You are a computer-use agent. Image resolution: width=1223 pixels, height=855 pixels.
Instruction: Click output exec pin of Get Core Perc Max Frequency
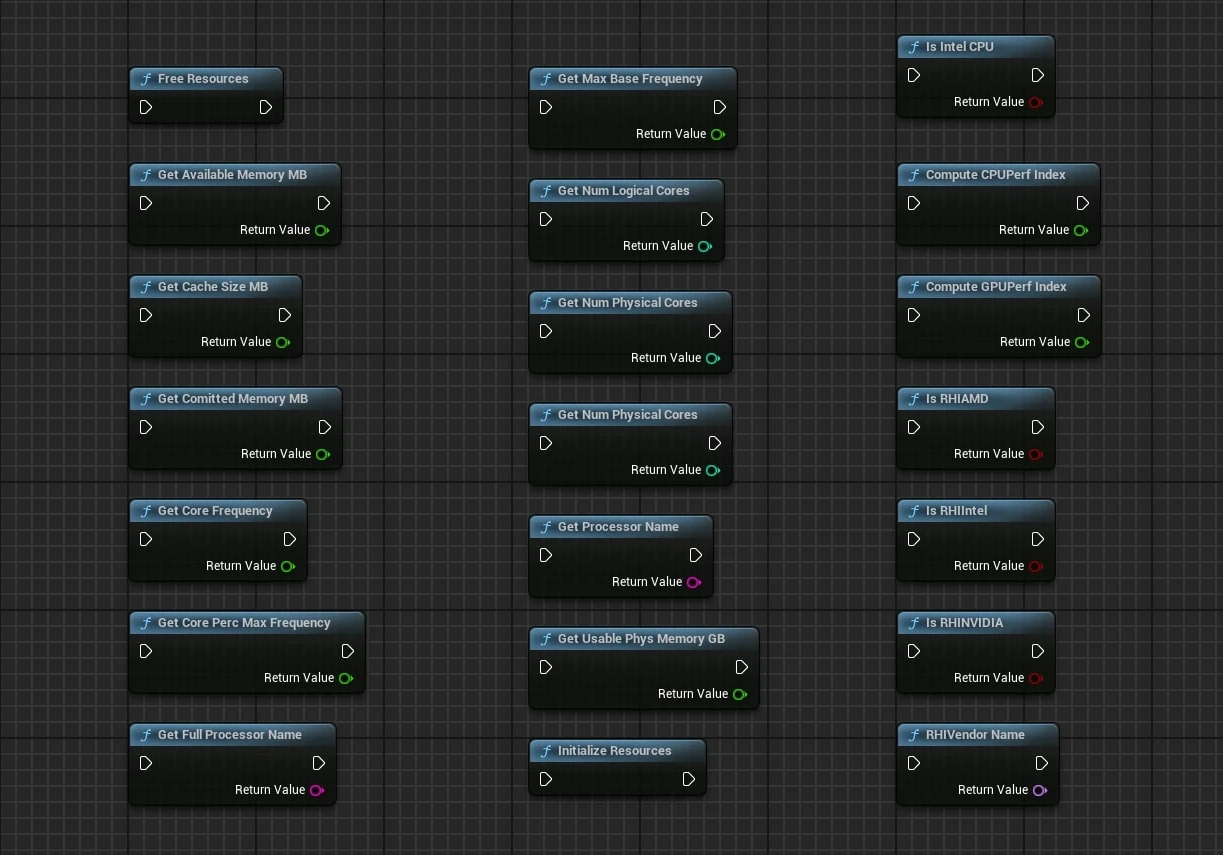[x=348, y=651]
